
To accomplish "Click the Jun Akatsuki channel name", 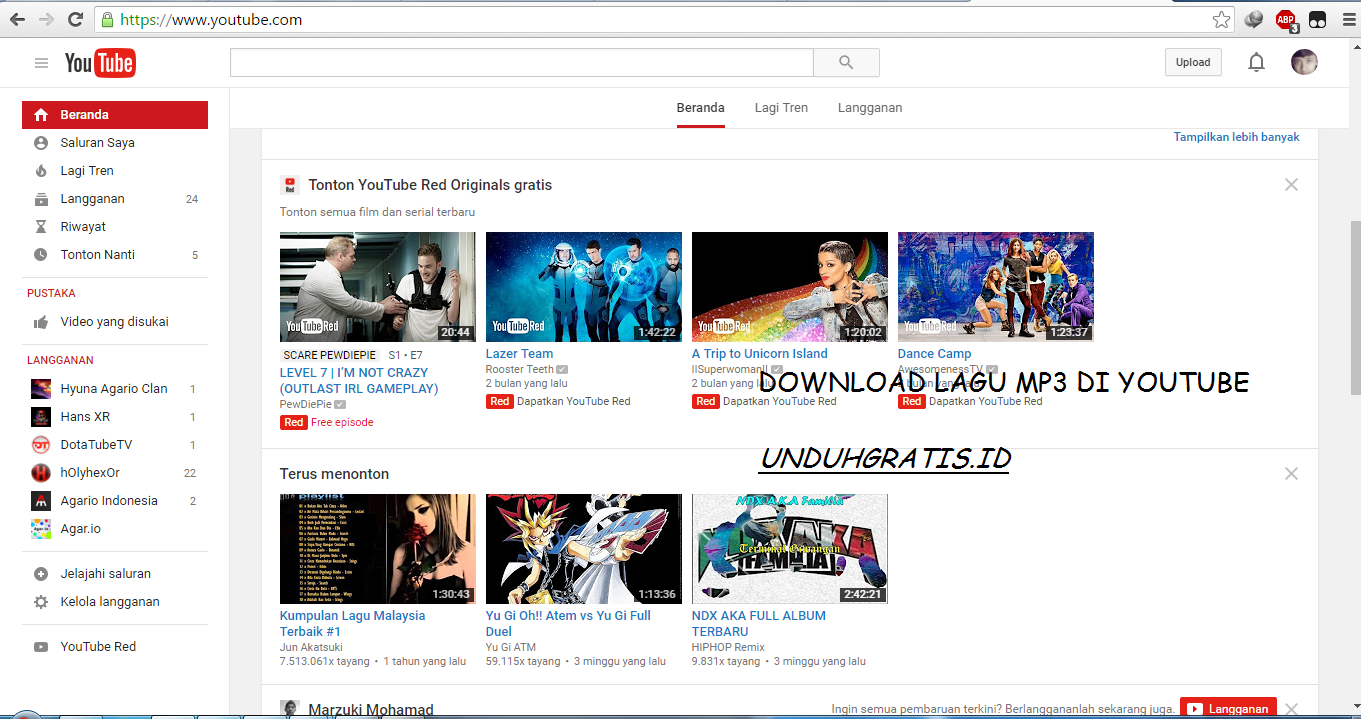I will click(311, 648).
